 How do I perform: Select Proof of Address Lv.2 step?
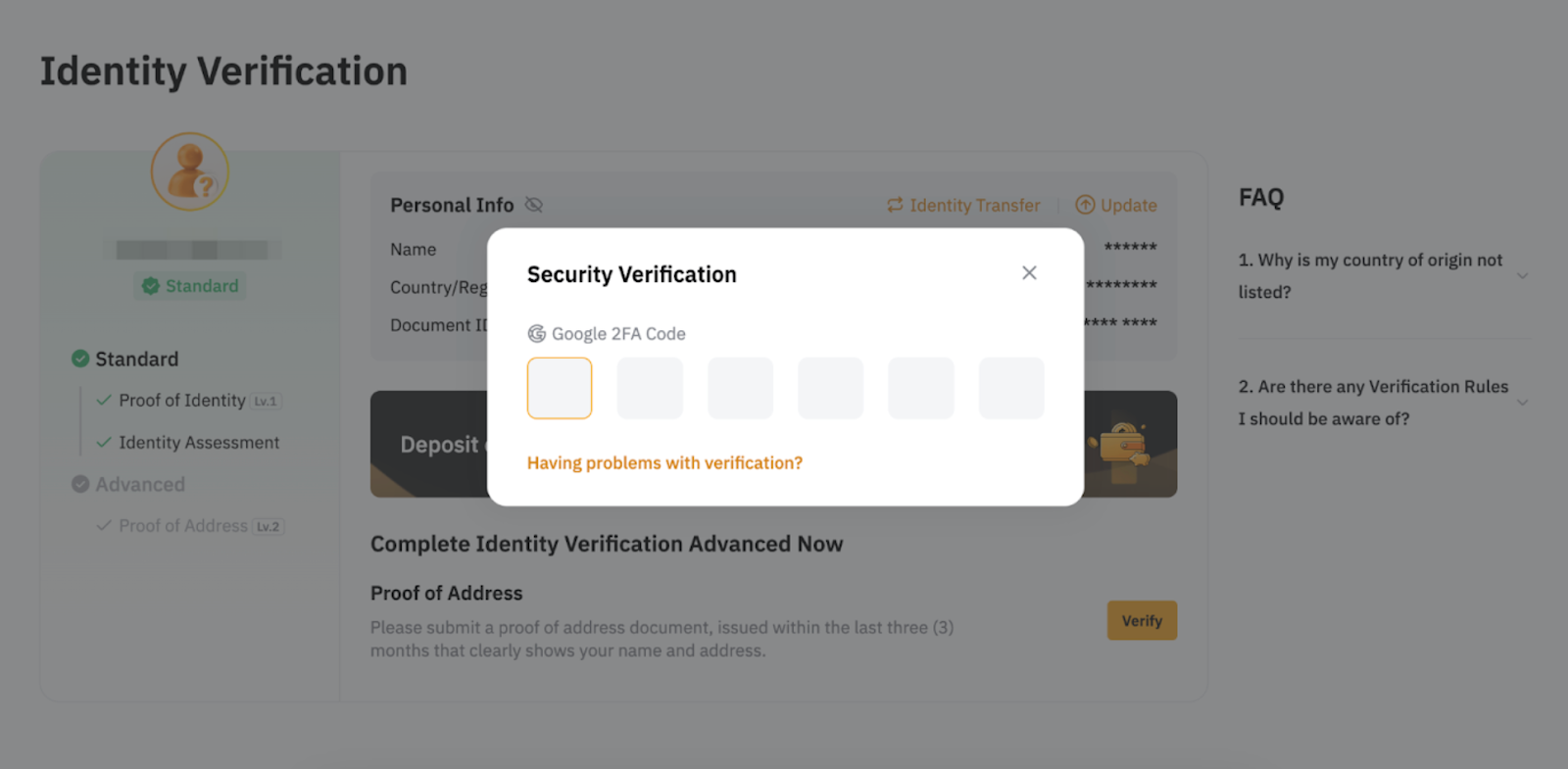(x=183, y=526)
